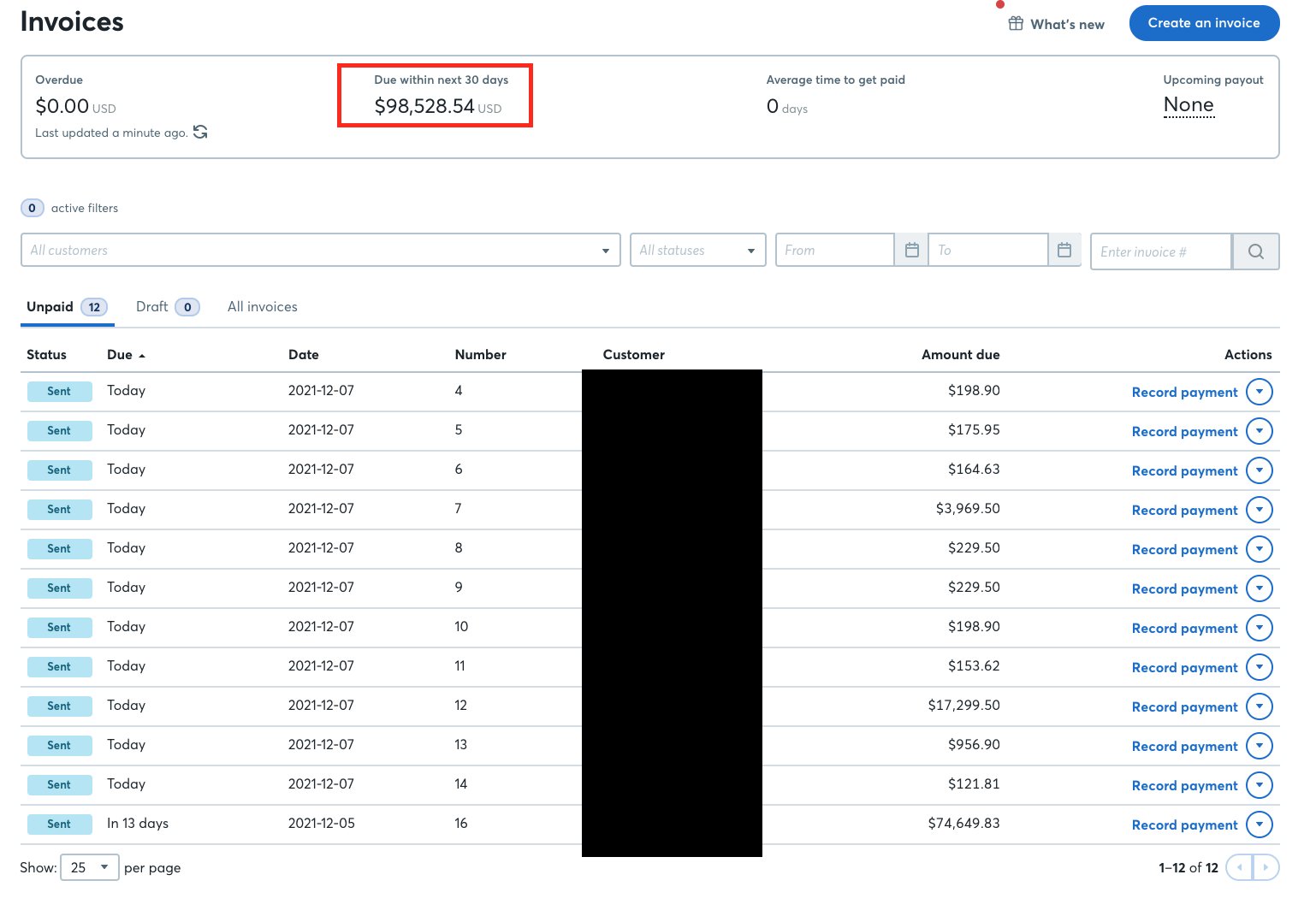This screenshot has width=1316, height=922.
Task: Click the invoice search magnifier button
Action: coord(1255,251)
